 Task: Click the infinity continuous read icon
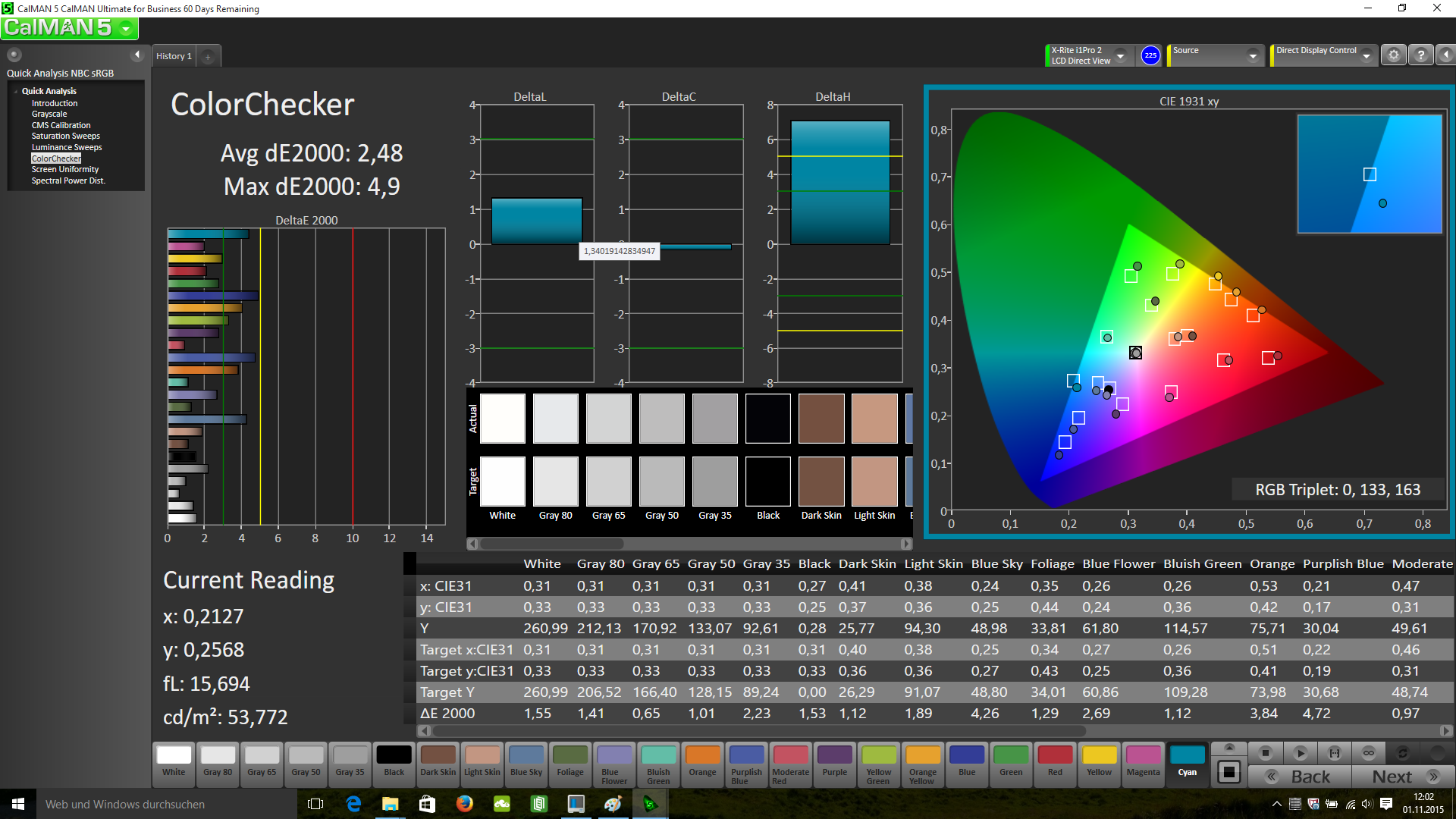click(x=1369, y=753)
